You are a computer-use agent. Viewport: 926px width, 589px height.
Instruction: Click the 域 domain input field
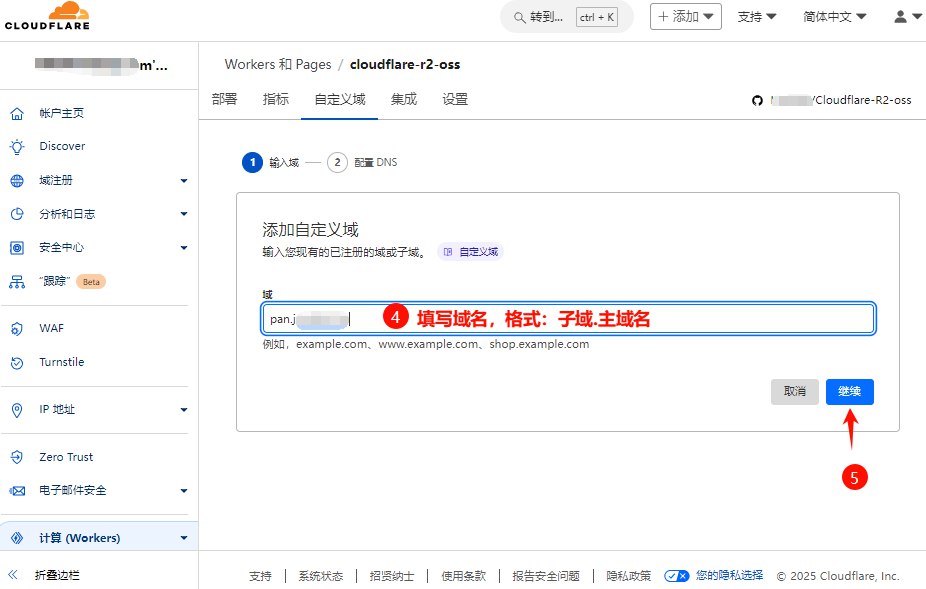coord(600,319)
